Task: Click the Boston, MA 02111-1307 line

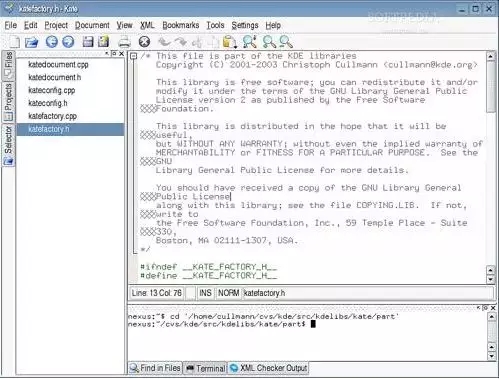Action: (x=227, y=240)
